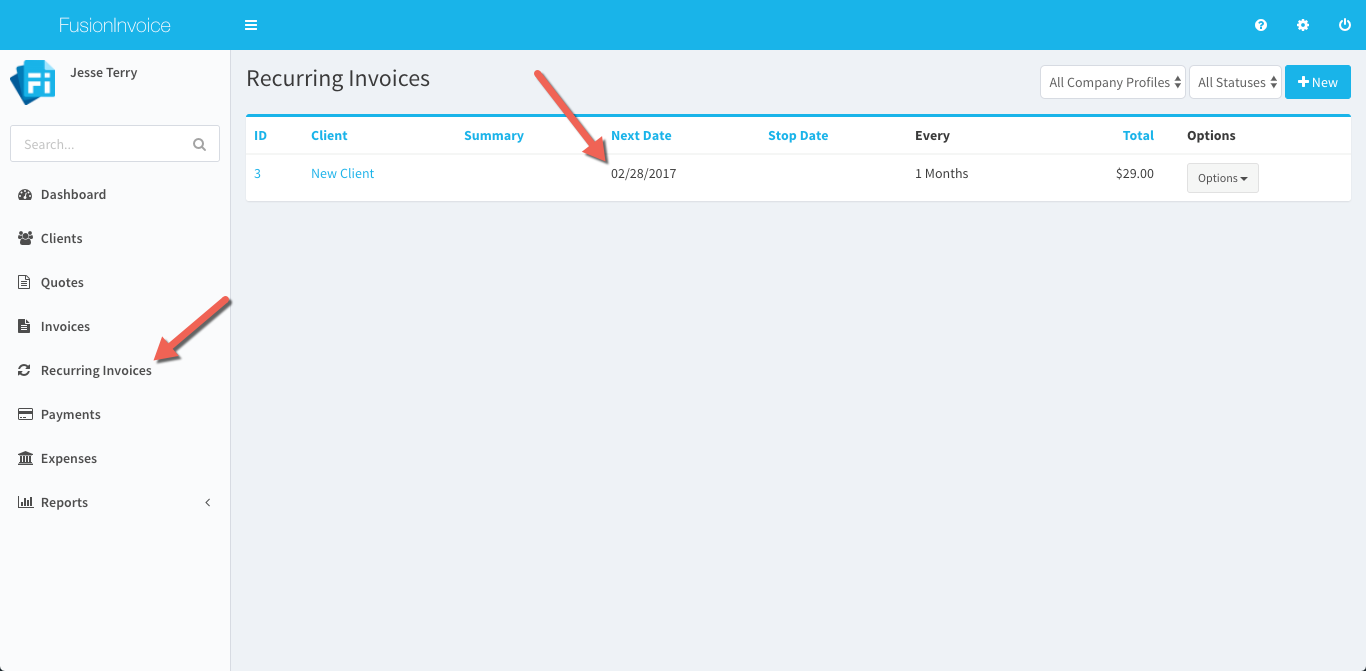The image size is (1366, 671).
Task: Click the power logout icon
Action: pos(1345,25)
